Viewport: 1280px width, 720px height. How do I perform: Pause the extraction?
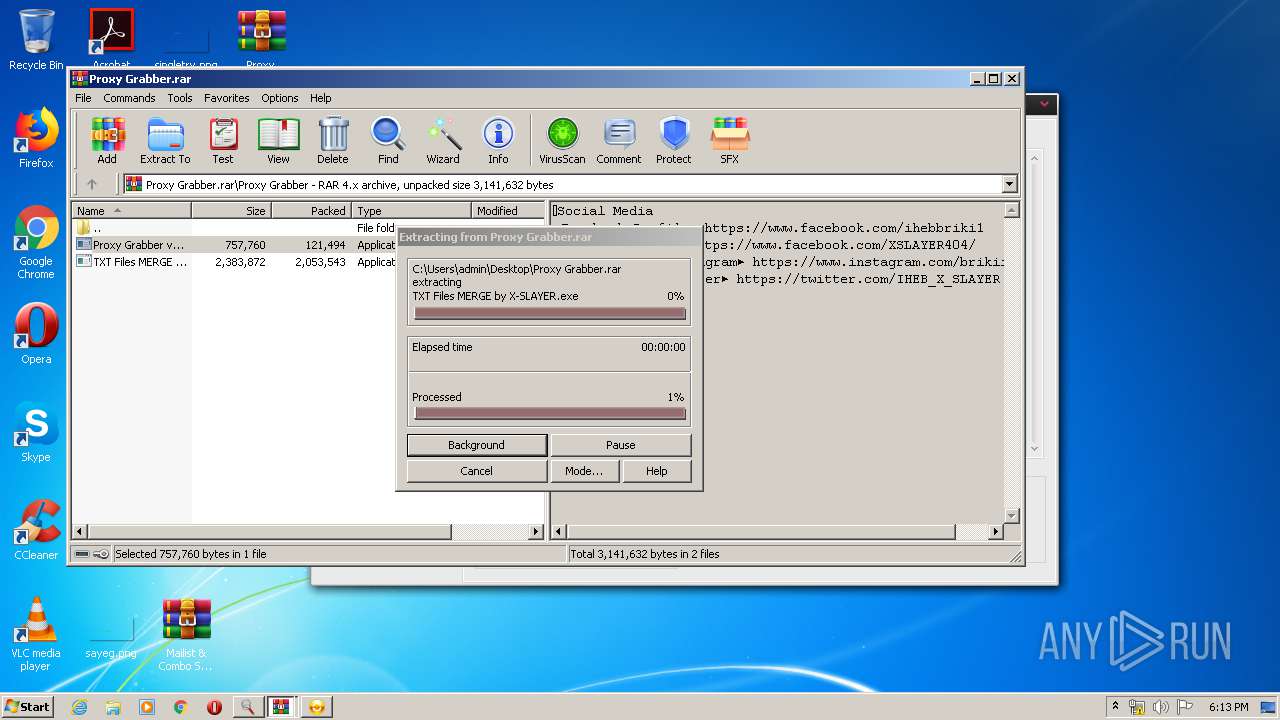pyautogui.click(x=621, y=445)
